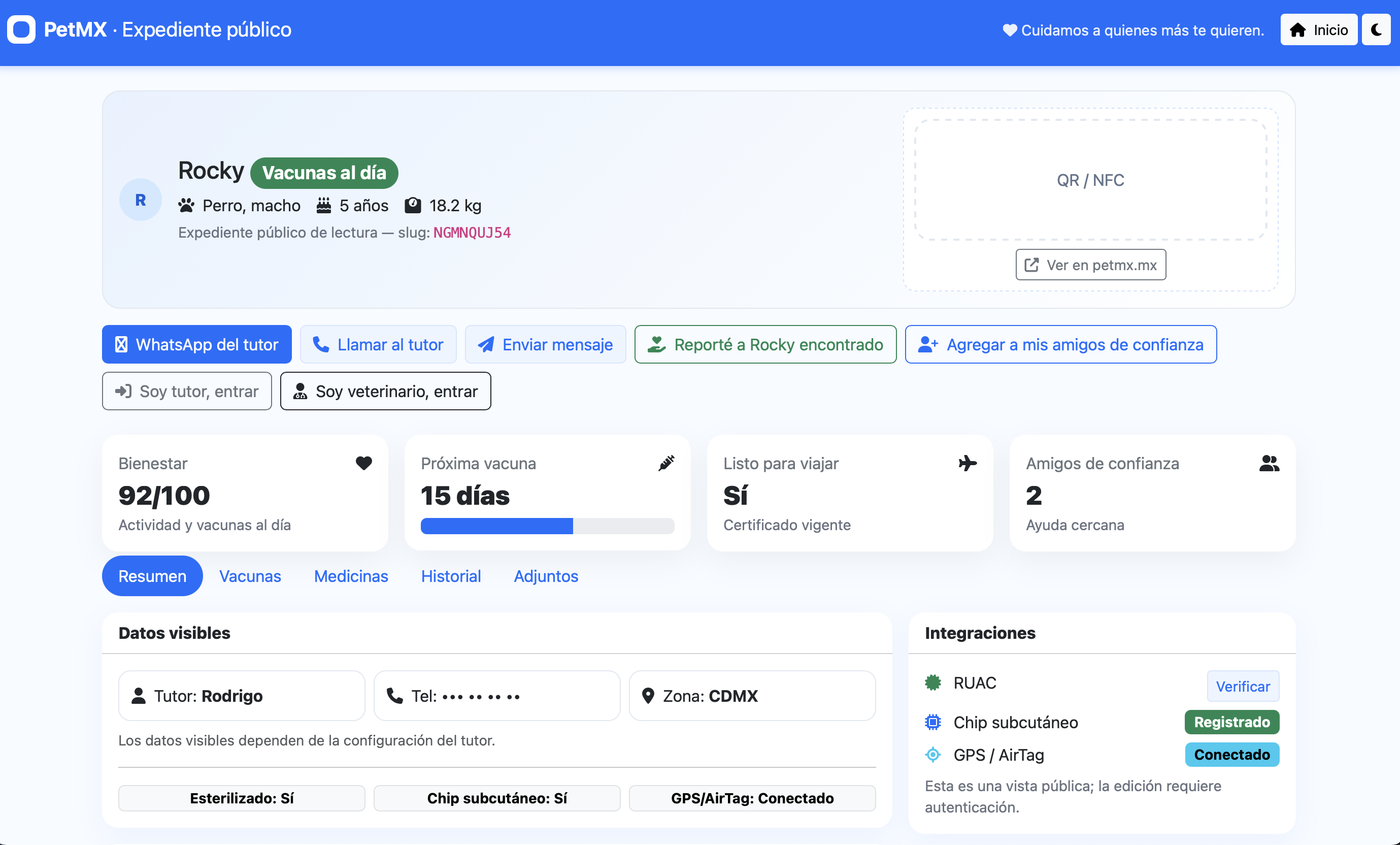Click the syringe icon in Próxima vacuna card
This screenshot has height=845, width=1400.
coord(666,463)
